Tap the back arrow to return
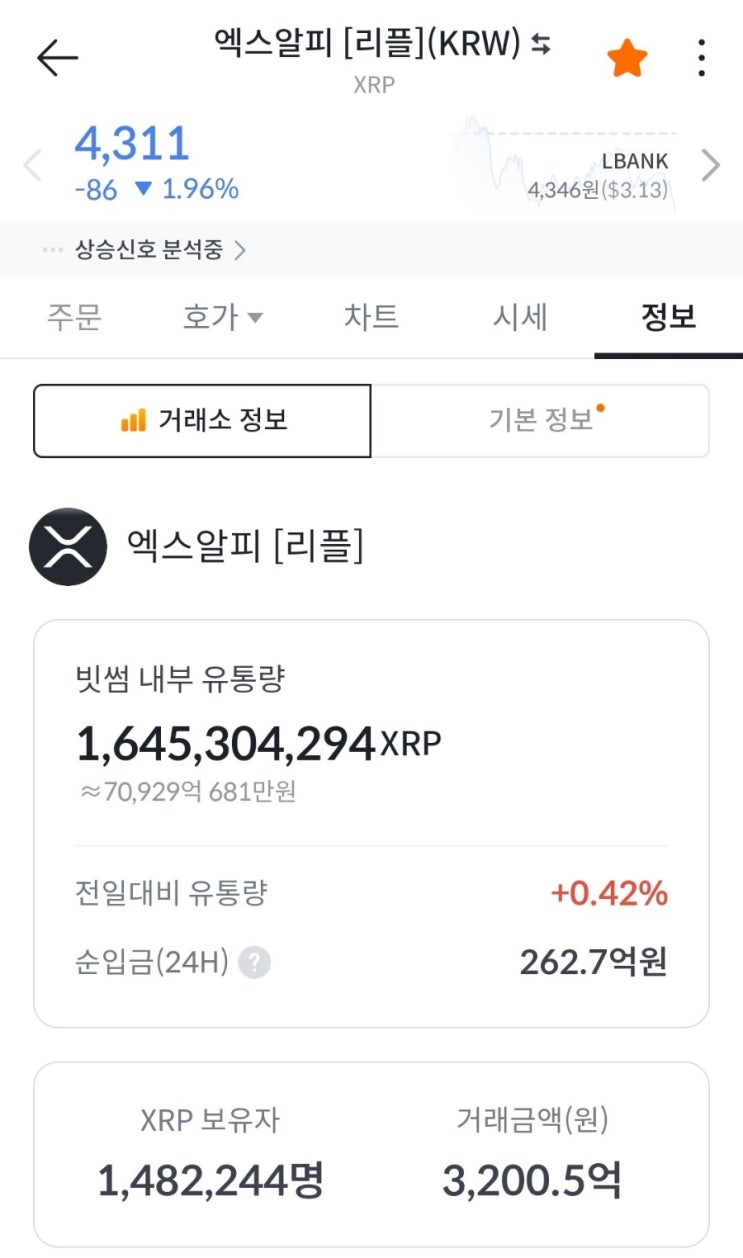The image size is (743, 1258). (58, 57)
